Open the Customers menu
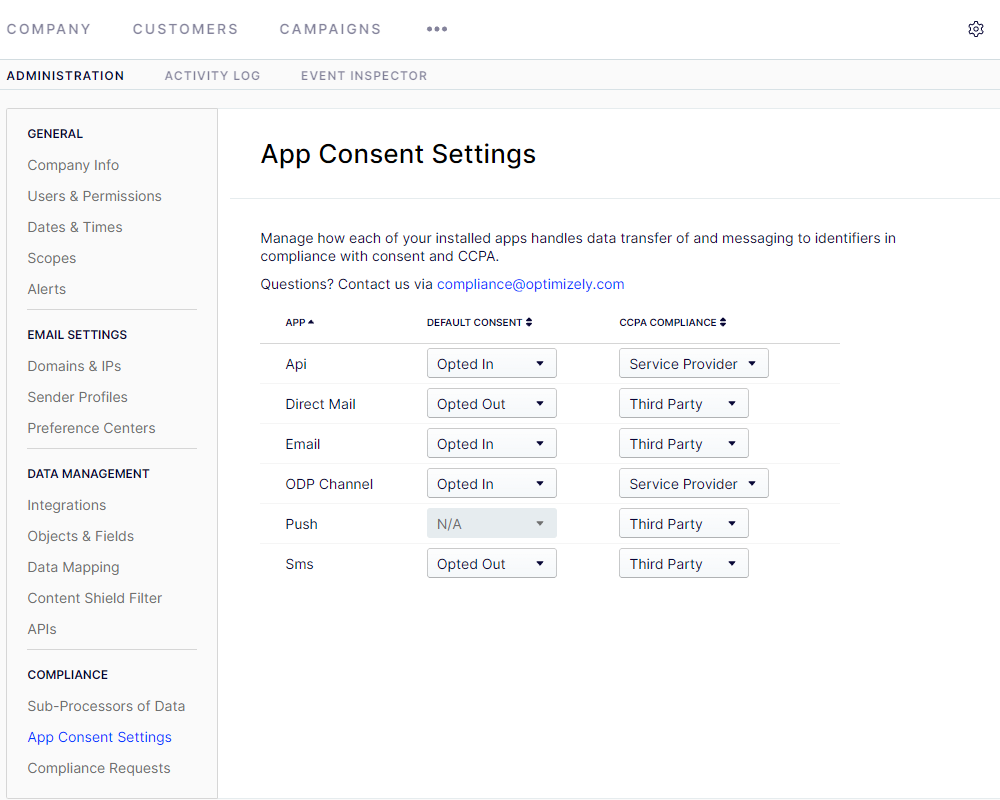Screen dimensions: 1000x800 click(x=186, y=29)
